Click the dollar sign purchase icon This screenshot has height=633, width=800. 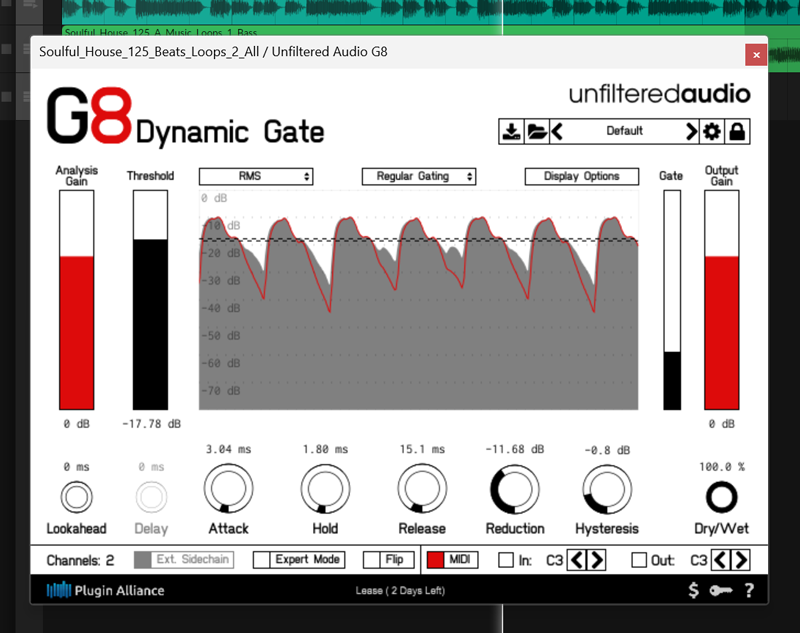click(693, 590)
